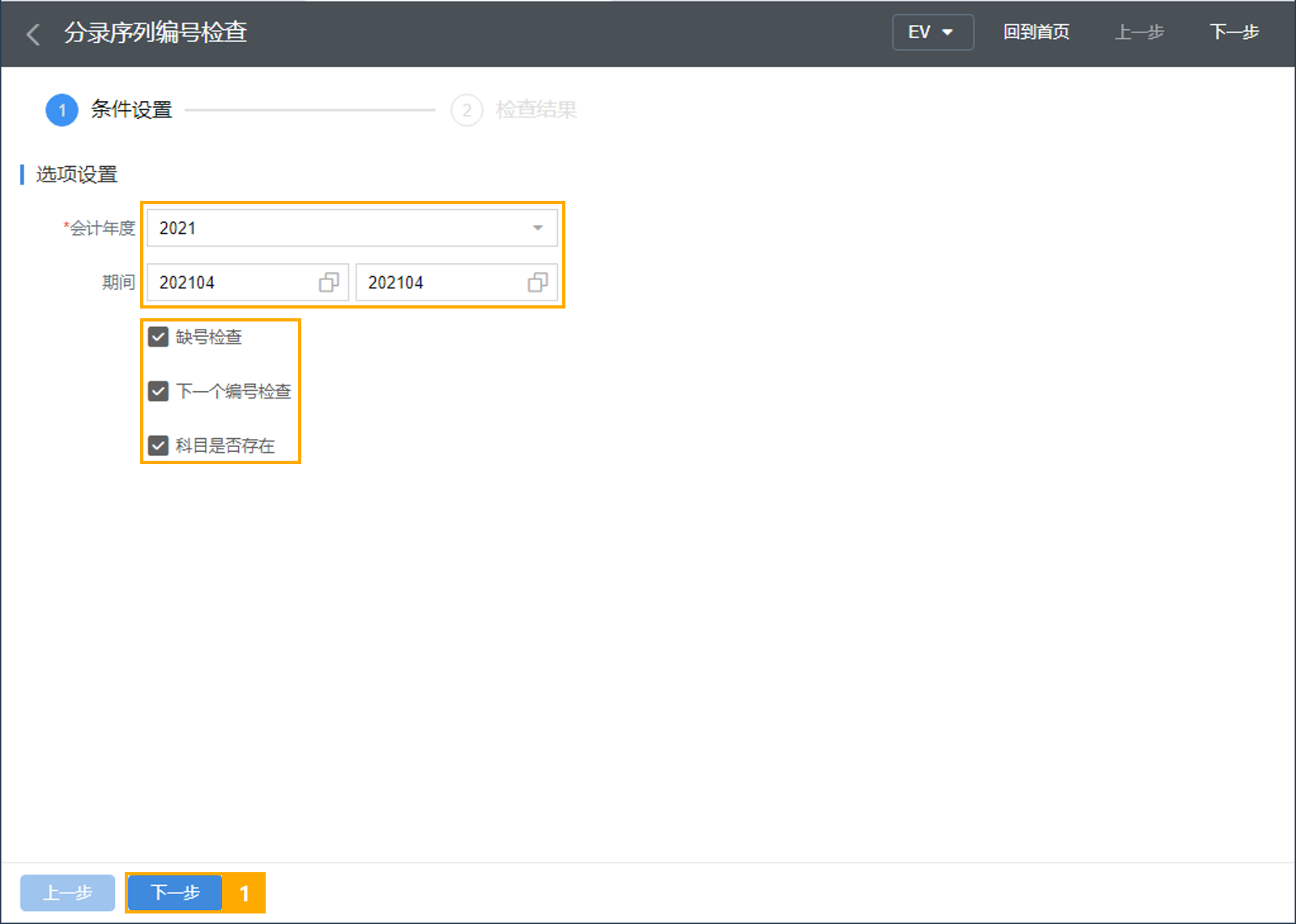The image size is (1296, 924).
Task: Uncheck the 缺号检查 checkbox
Action: click(159, 337)
